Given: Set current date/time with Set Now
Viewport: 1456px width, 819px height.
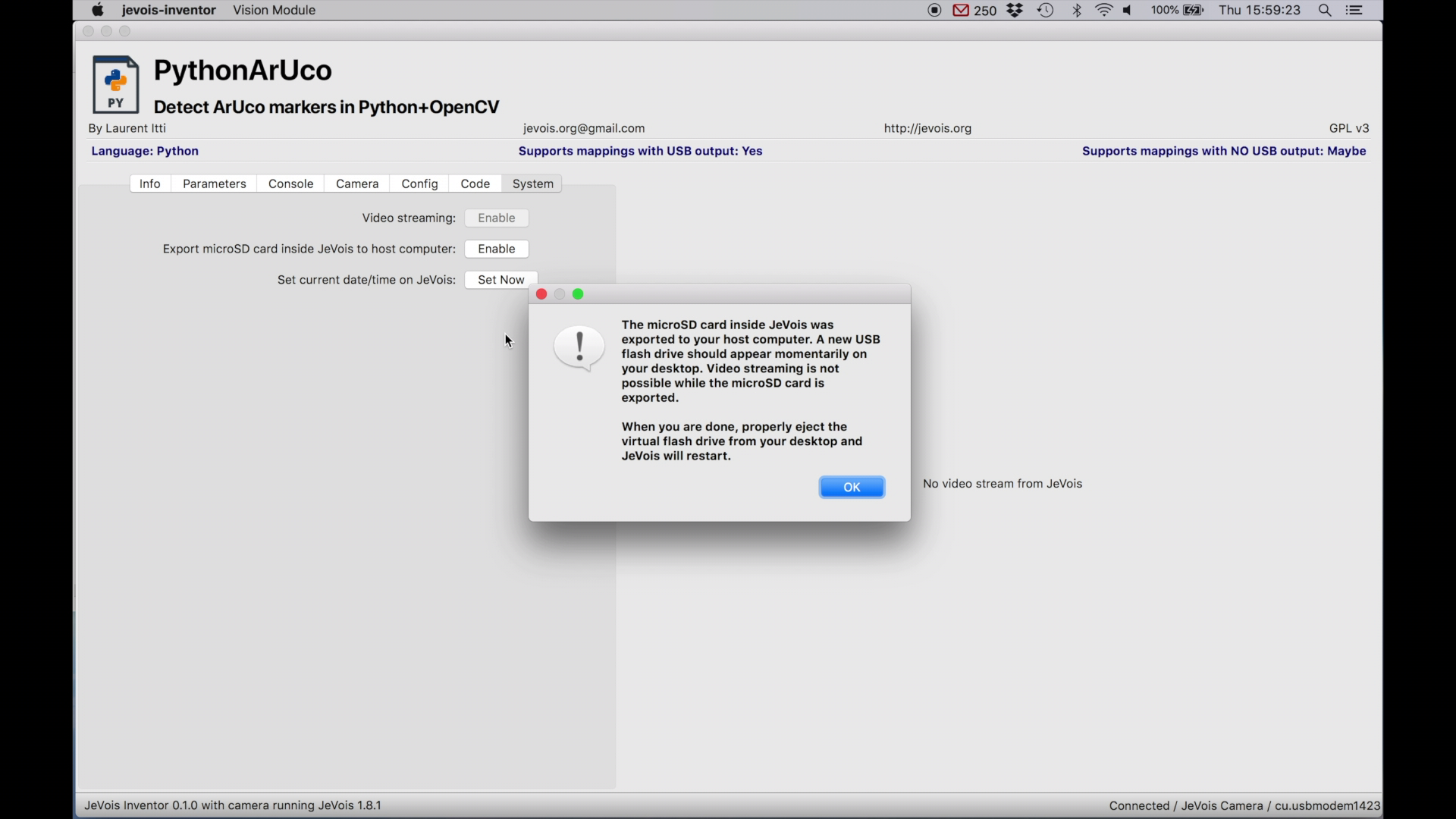Looking at the screenshot, I should click(501, 281).
